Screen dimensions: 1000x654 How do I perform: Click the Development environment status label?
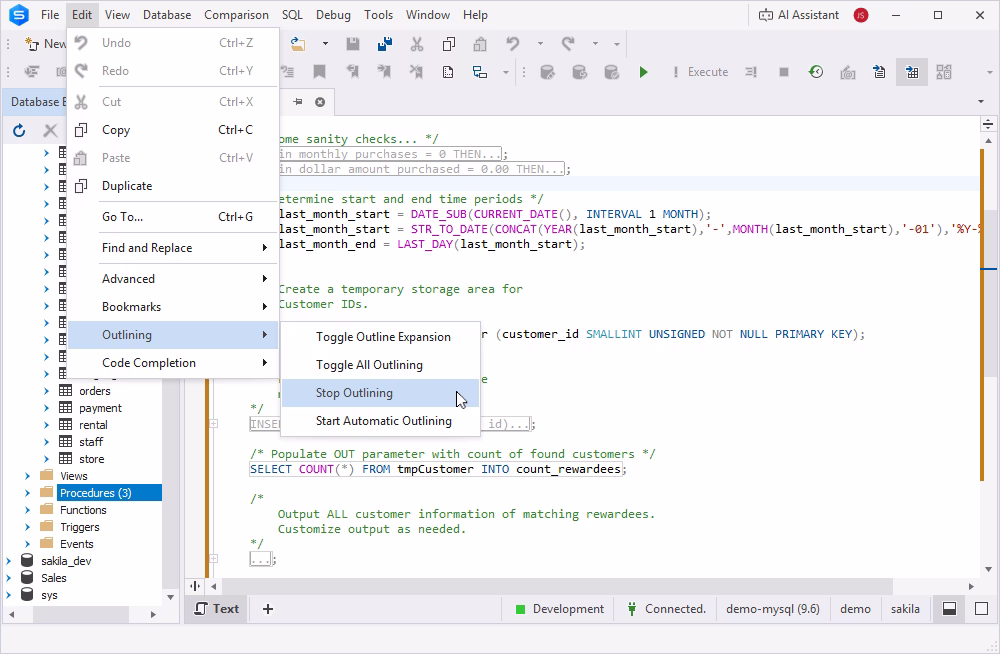pyautogui.click(x=560, y=609)
